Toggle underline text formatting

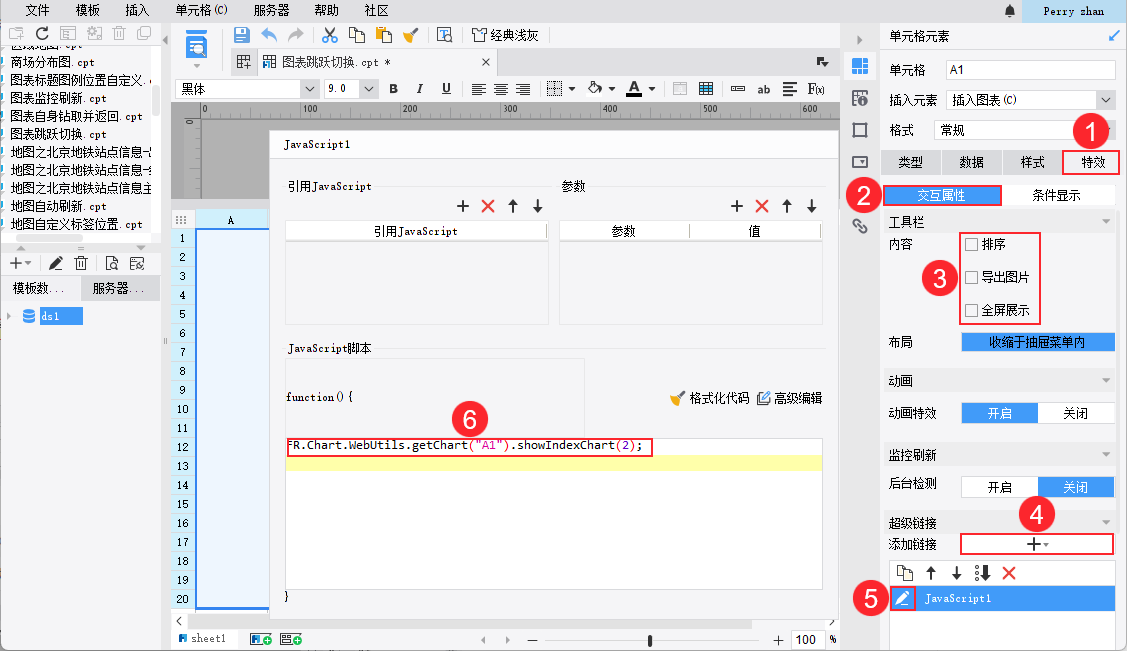[446, 88]
